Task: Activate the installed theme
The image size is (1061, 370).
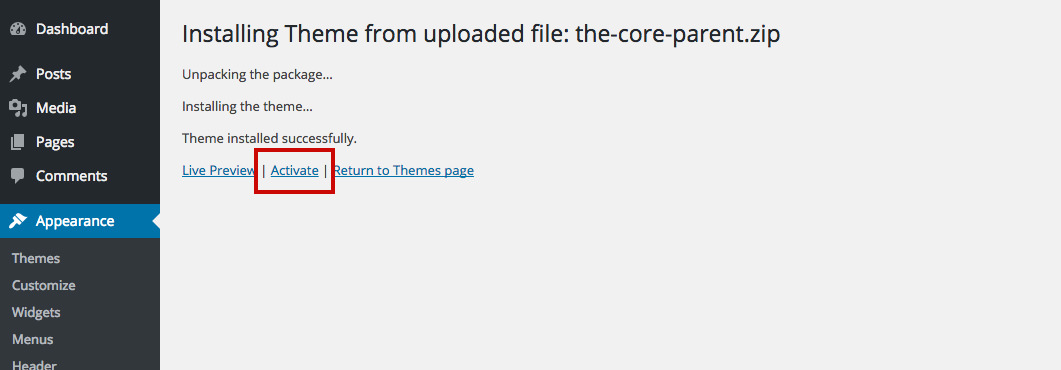Action: [x=294, y=170]
